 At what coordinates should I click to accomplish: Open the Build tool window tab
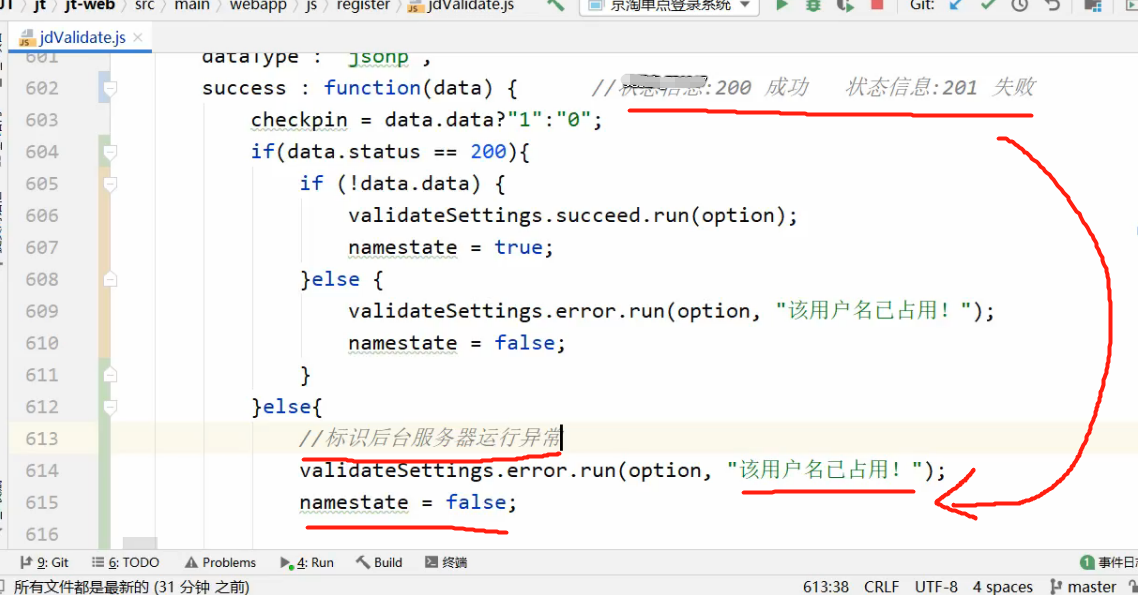click(379, 562)
